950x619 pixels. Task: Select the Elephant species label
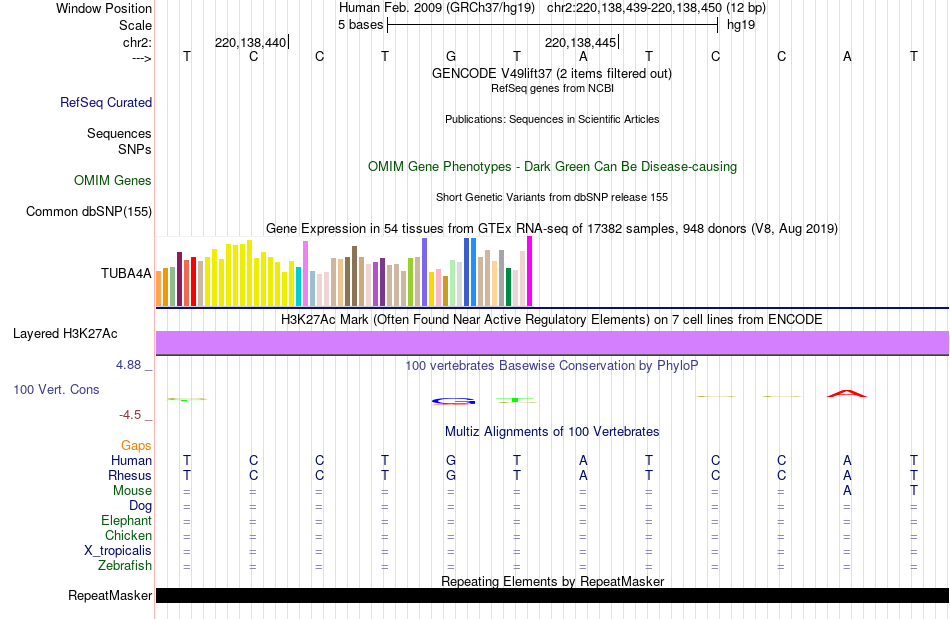click(x=126, y=520)
